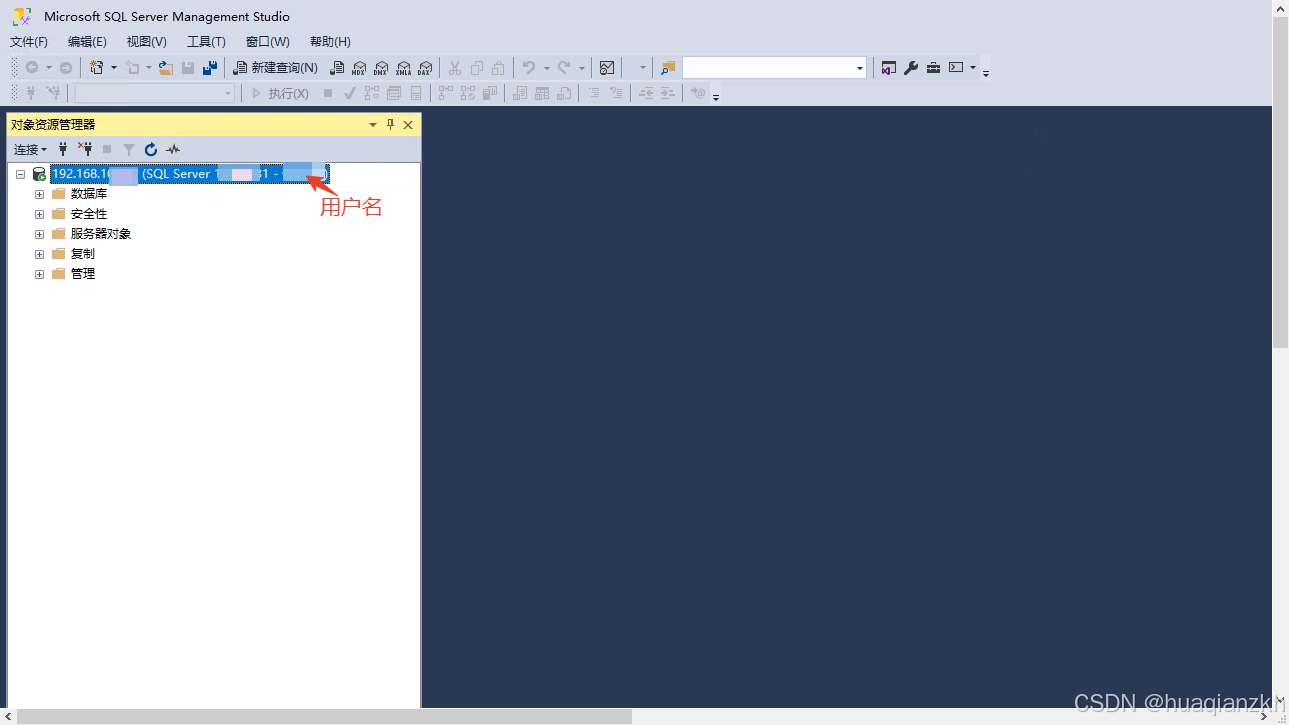This screenshot has height=725, width=1289.
Task: Expand the 安全性 folder node
Action: 39,214
